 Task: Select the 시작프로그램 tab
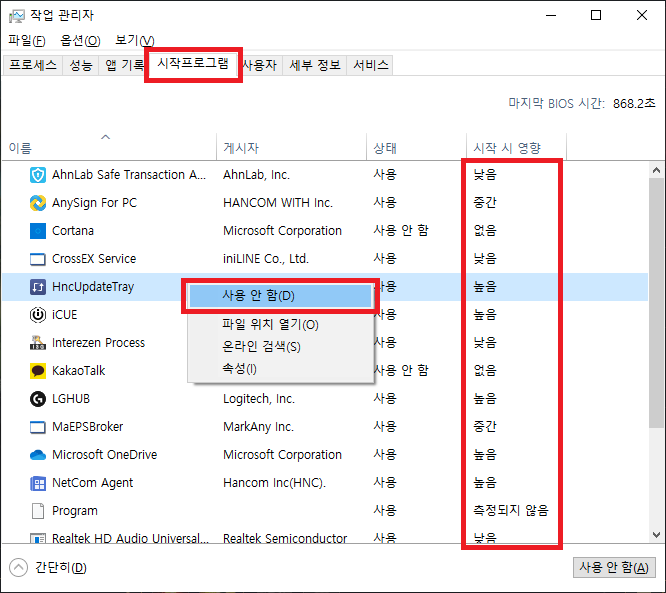coord(193,64)
